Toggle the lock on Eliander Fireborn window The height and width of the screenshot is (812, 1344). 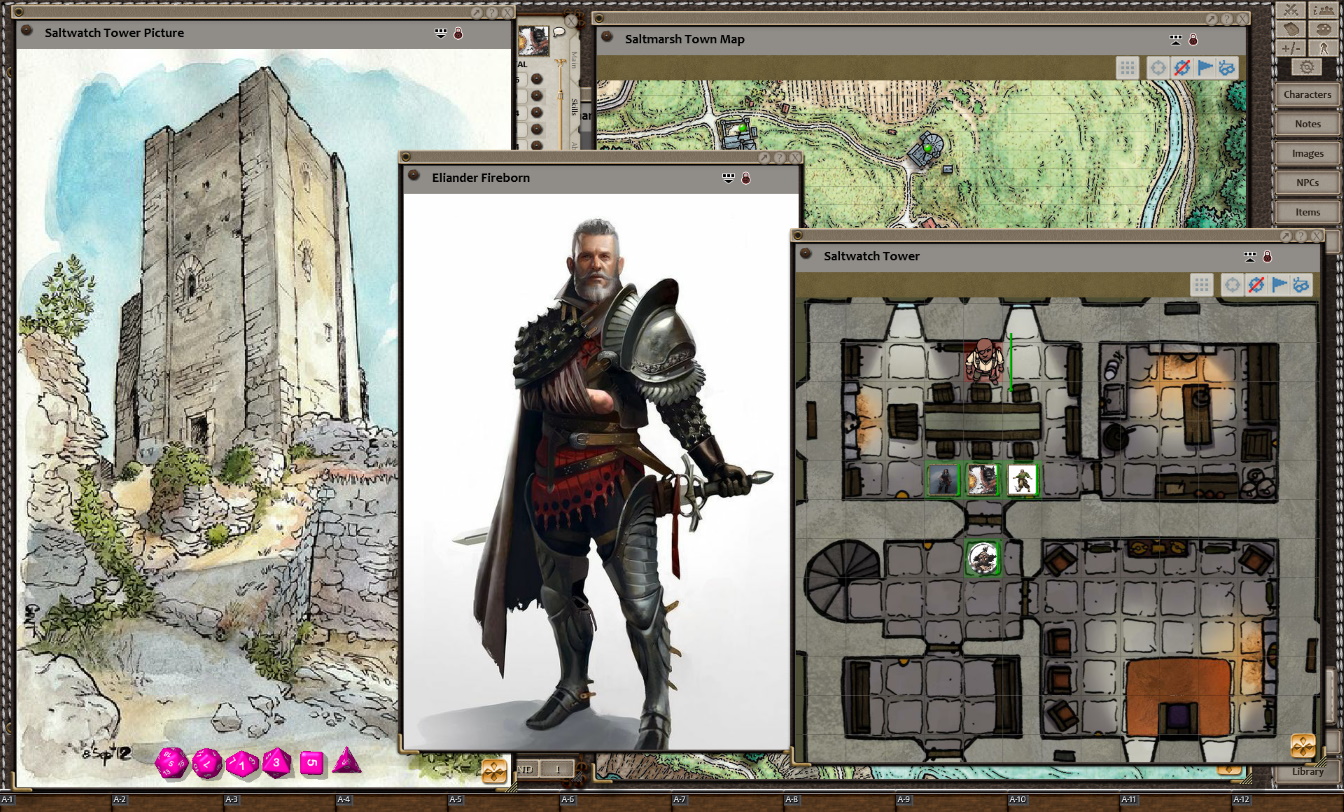(746, 178)
